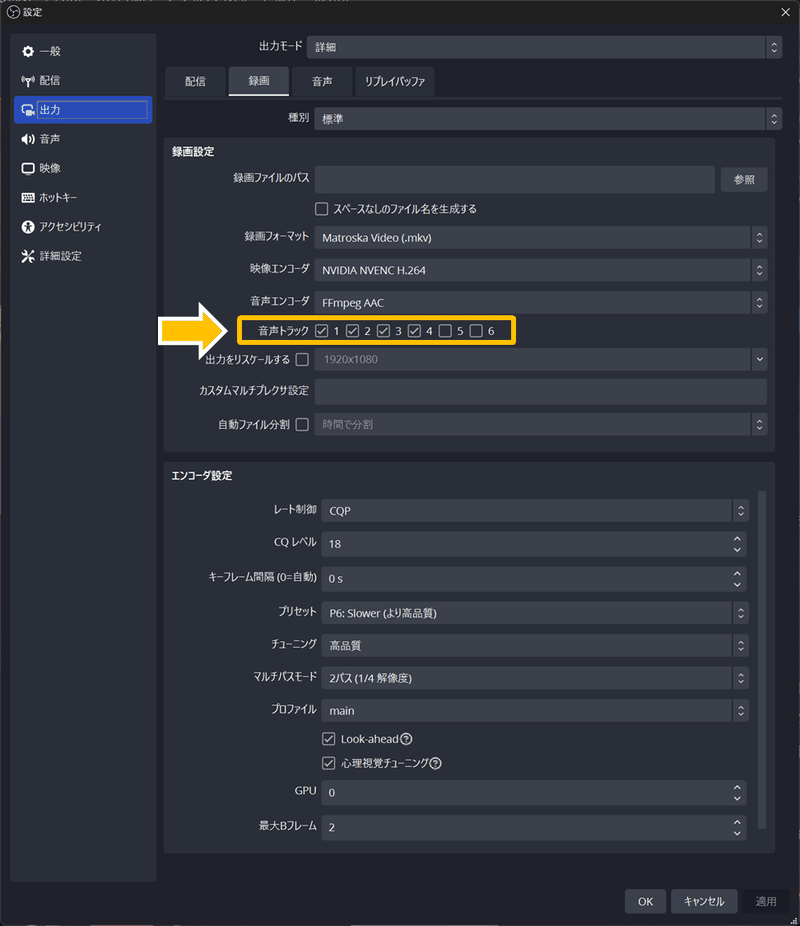Open the 映像エンコーダ dropdown
Viewport: 800px width, 926px height.
coord(541,270)
